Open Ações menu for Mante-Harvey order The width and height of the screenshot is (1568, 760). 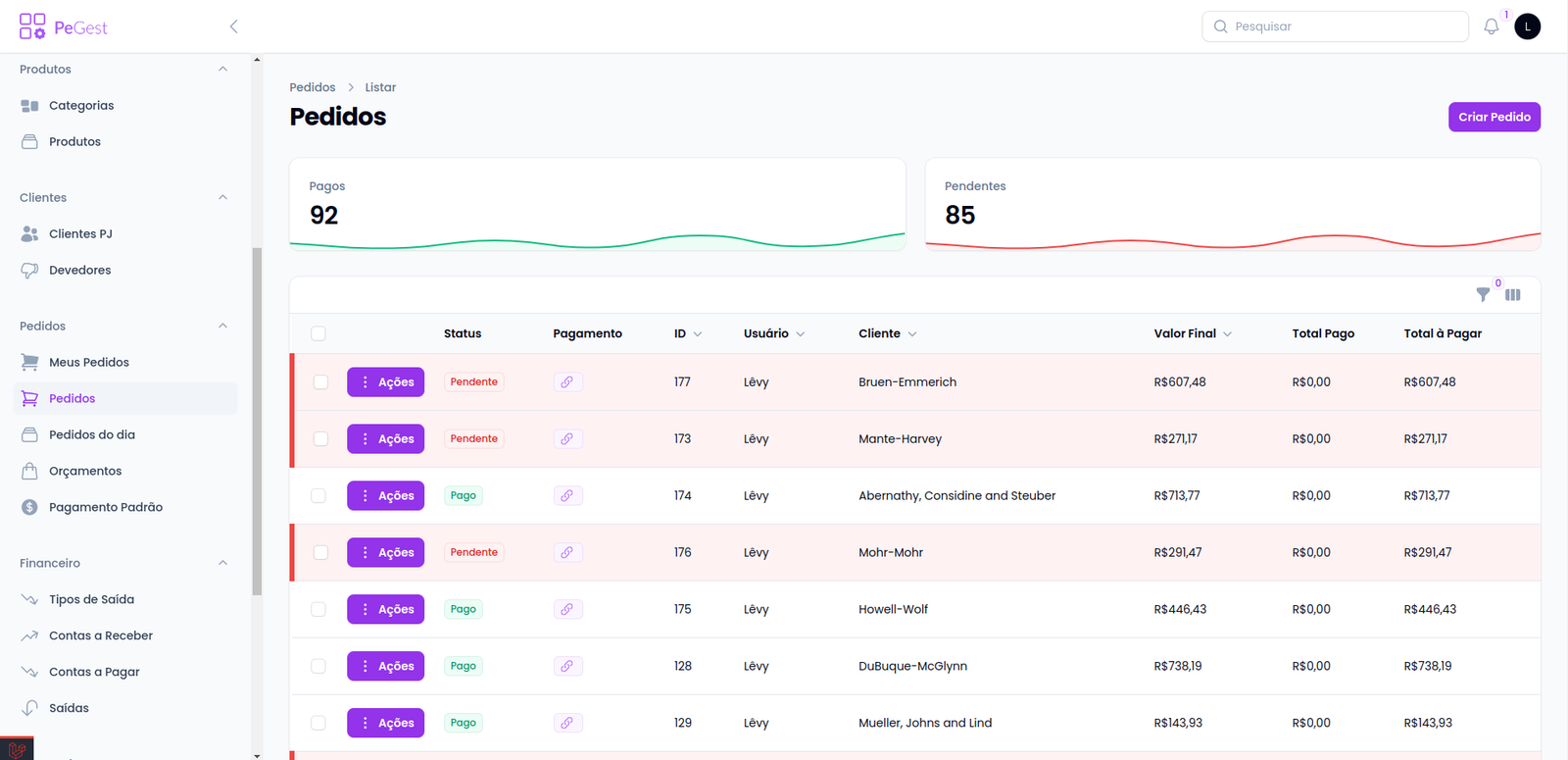pyautogui.click(x=386, y=439)
